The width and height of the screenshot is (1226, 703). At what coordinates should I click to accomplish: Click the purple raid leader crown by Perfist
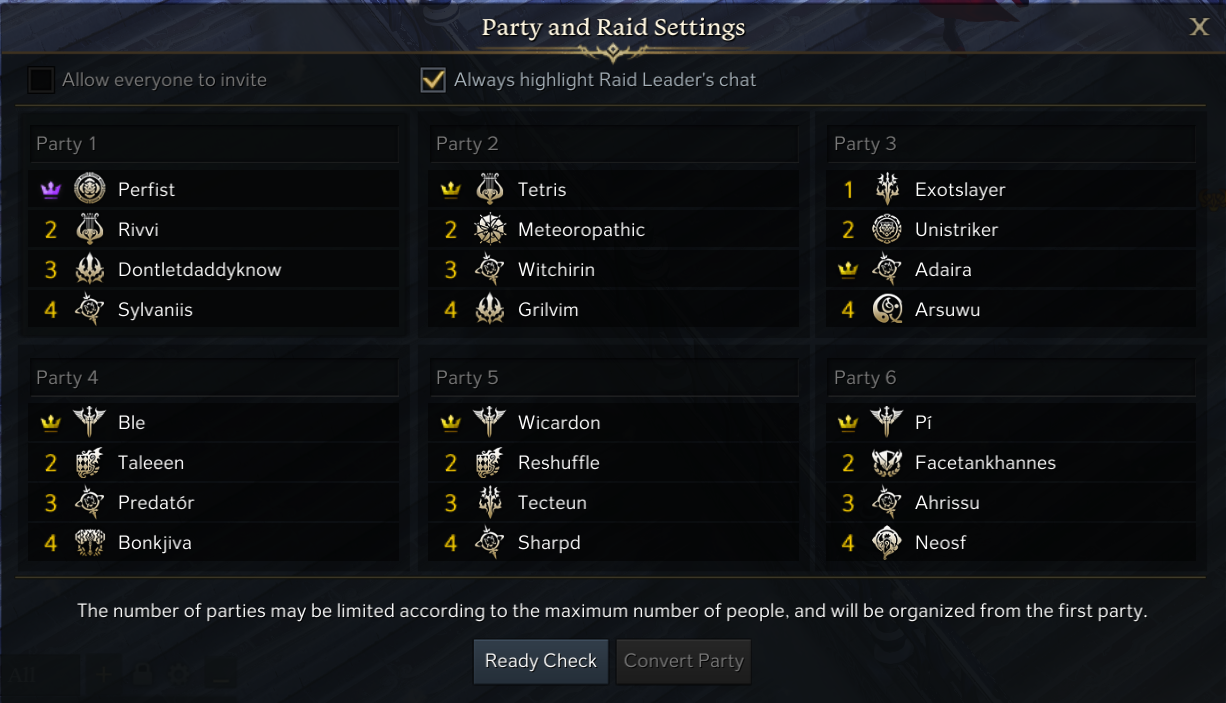(51, 189)
